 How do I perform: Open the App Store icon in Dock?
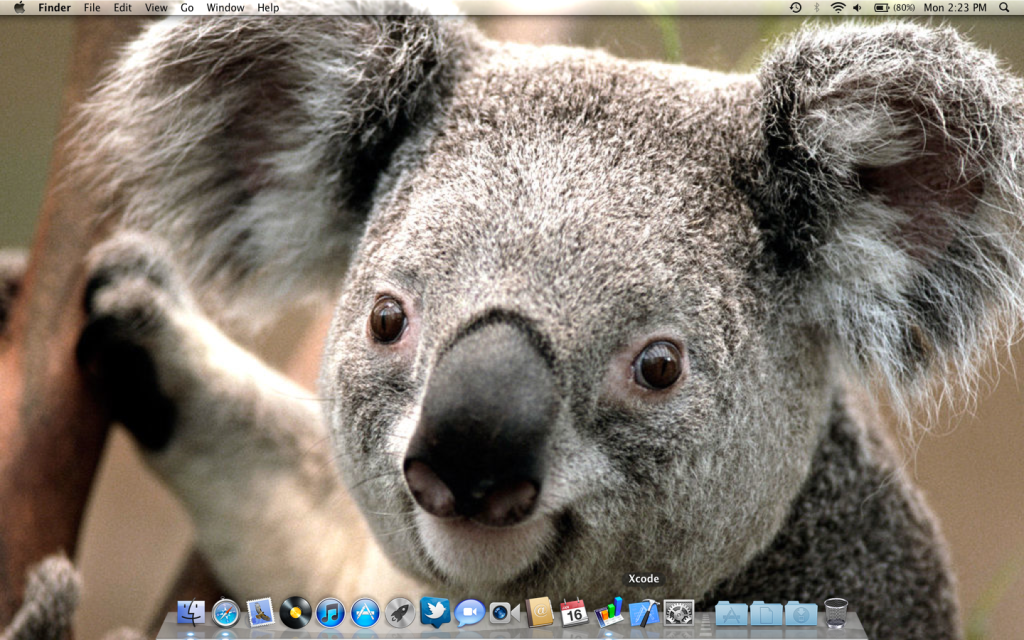pyautogui.click(x=365, y=613)
